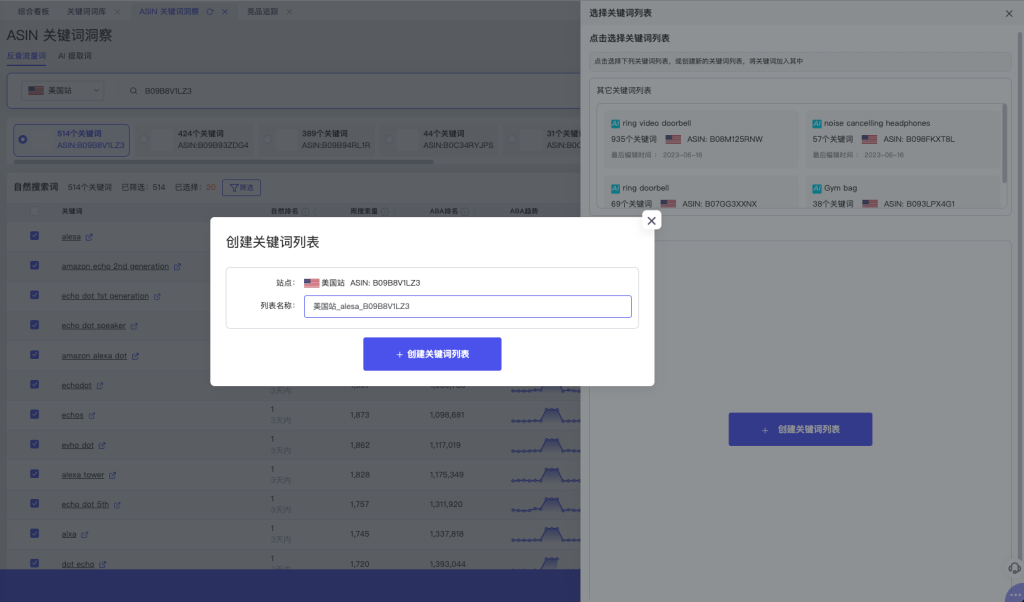Uncheck the alexa tower row checkbox
Screen dimensions: 1024x602
click(x=35, y=473)
